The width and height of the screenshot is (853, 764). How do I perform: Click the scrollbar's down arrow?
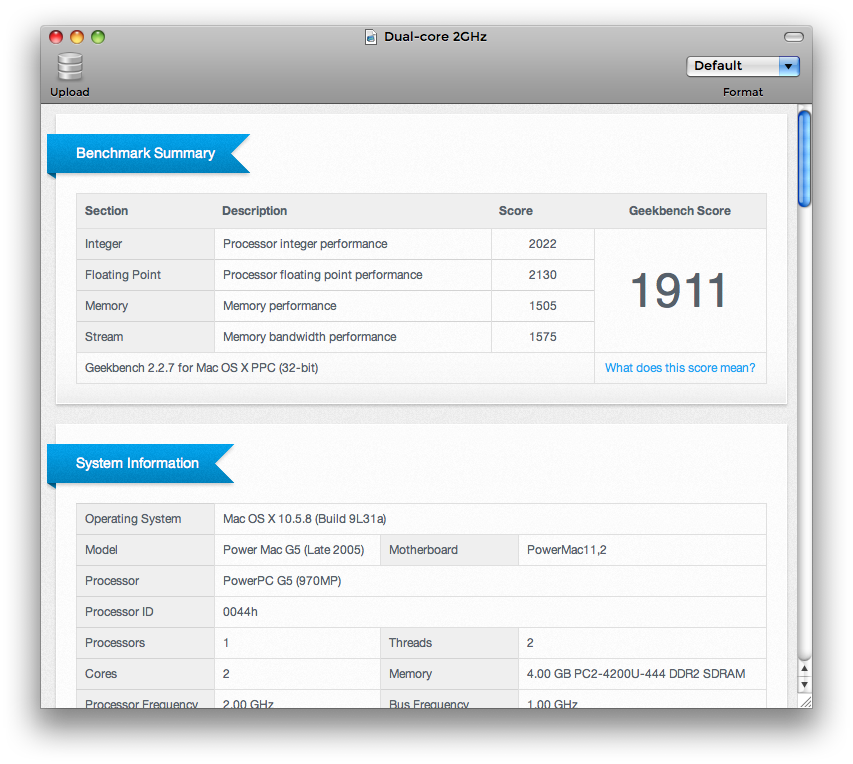804,686
